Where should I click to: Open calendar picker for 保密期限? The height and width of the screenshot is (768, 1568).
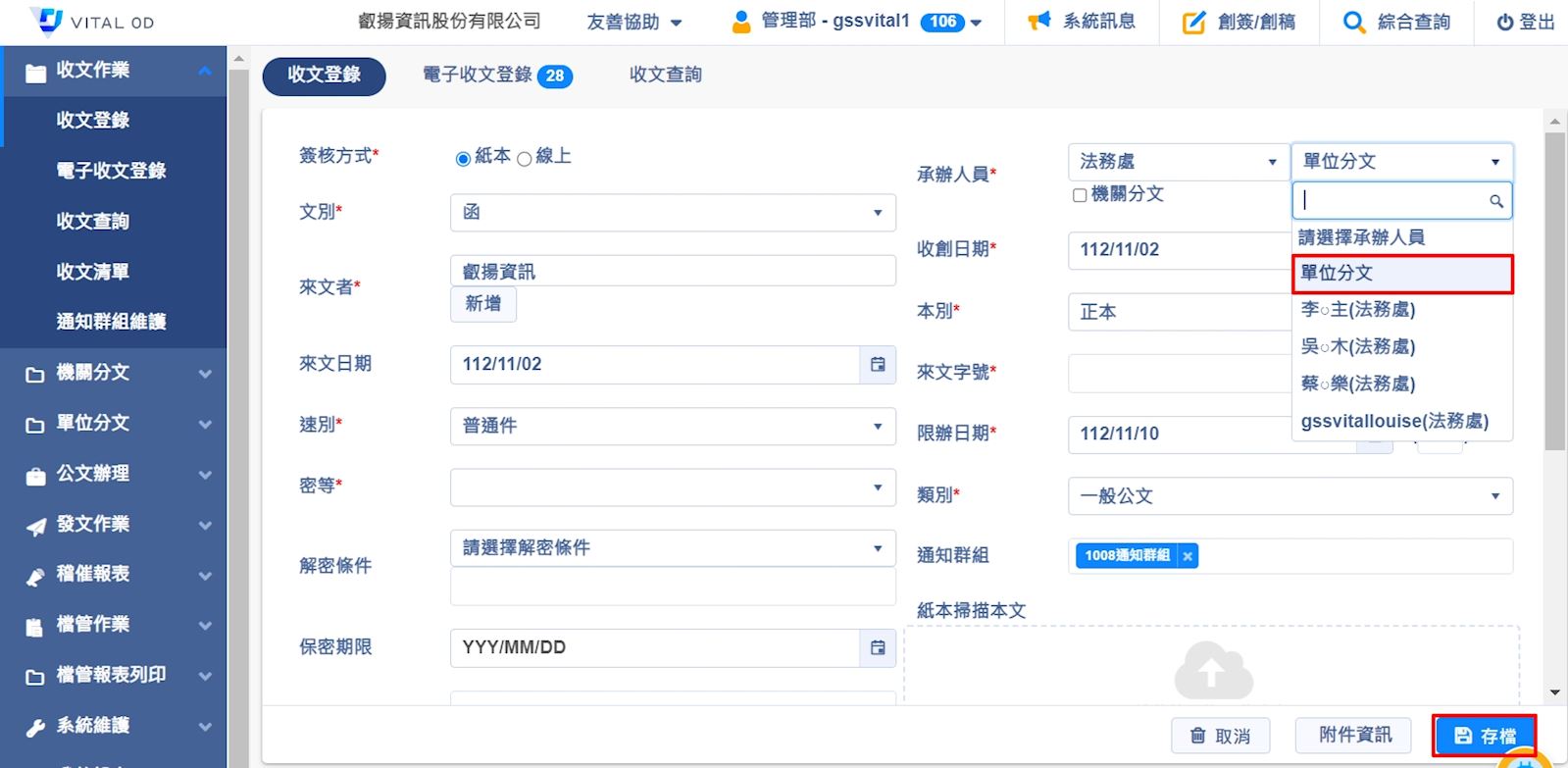tap(878, 647)
